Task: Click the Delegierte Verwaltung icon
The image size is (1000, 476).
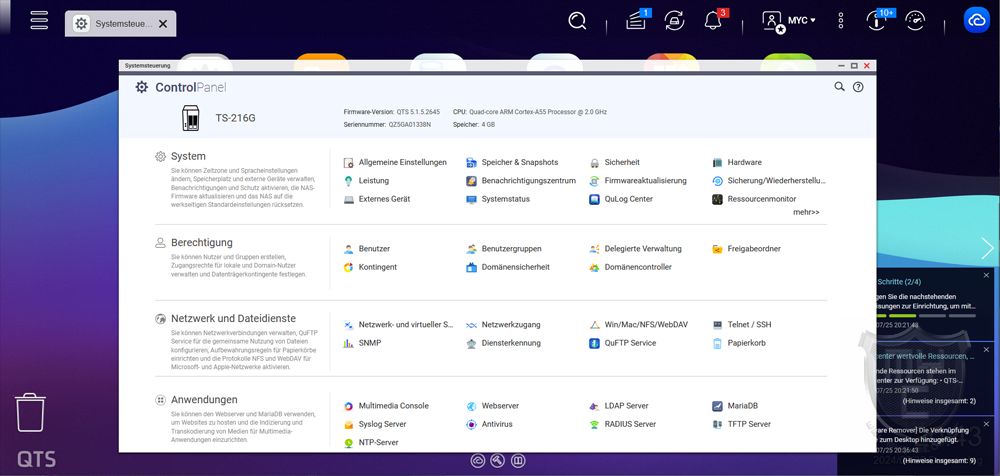Action: pos(594,249)
